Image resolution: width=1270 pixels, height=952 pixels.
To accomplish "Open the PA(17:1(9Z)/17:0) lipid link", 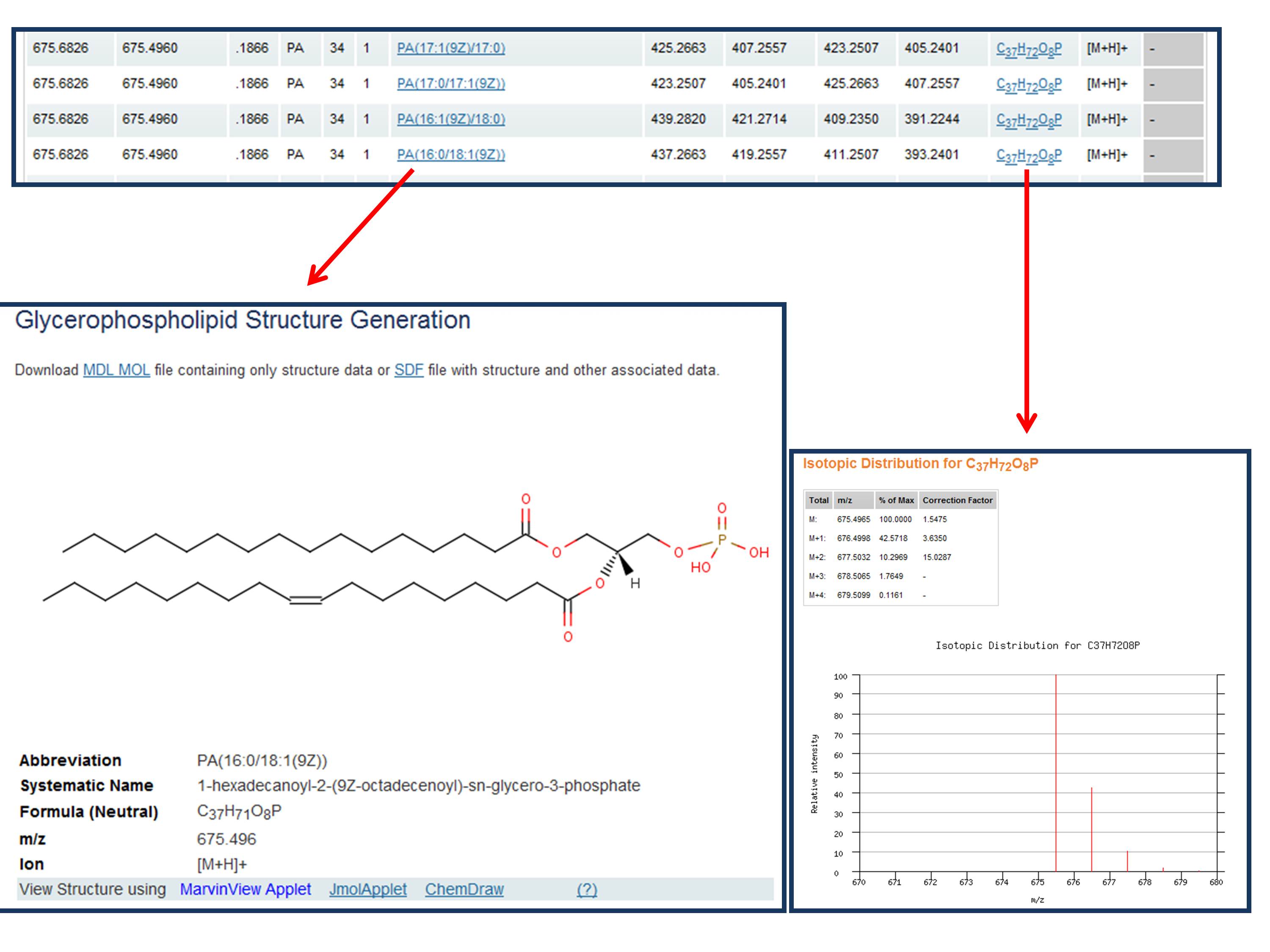I will (x=451, y=48).
